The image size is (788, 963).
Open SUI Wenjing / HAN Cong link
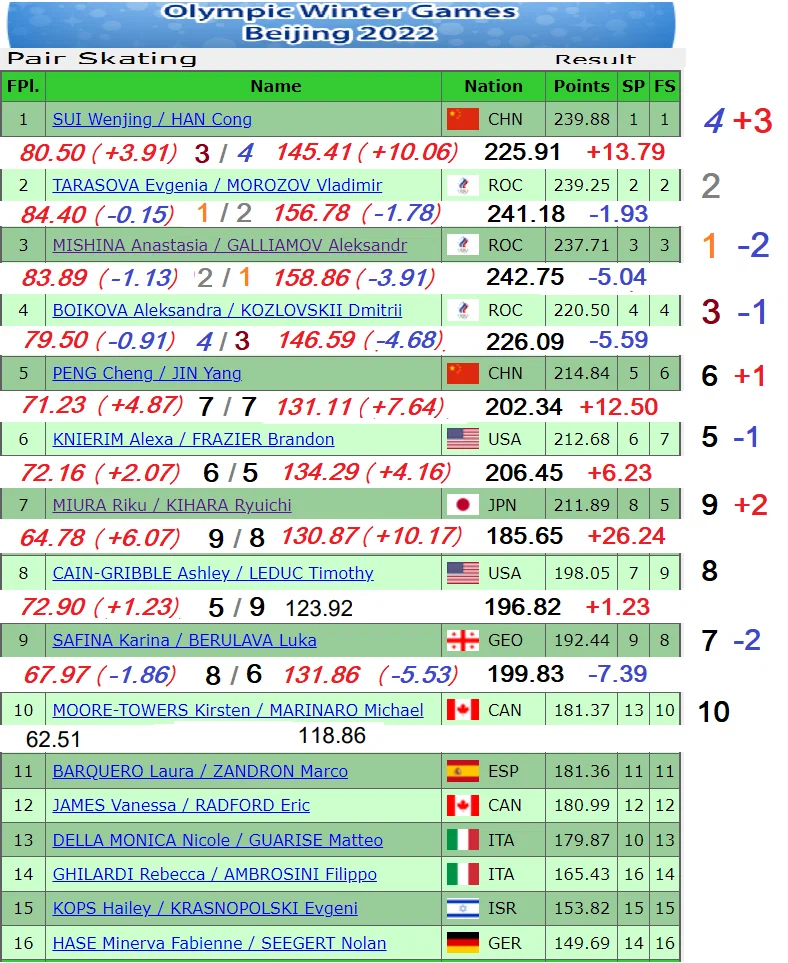tap(152, 119)
